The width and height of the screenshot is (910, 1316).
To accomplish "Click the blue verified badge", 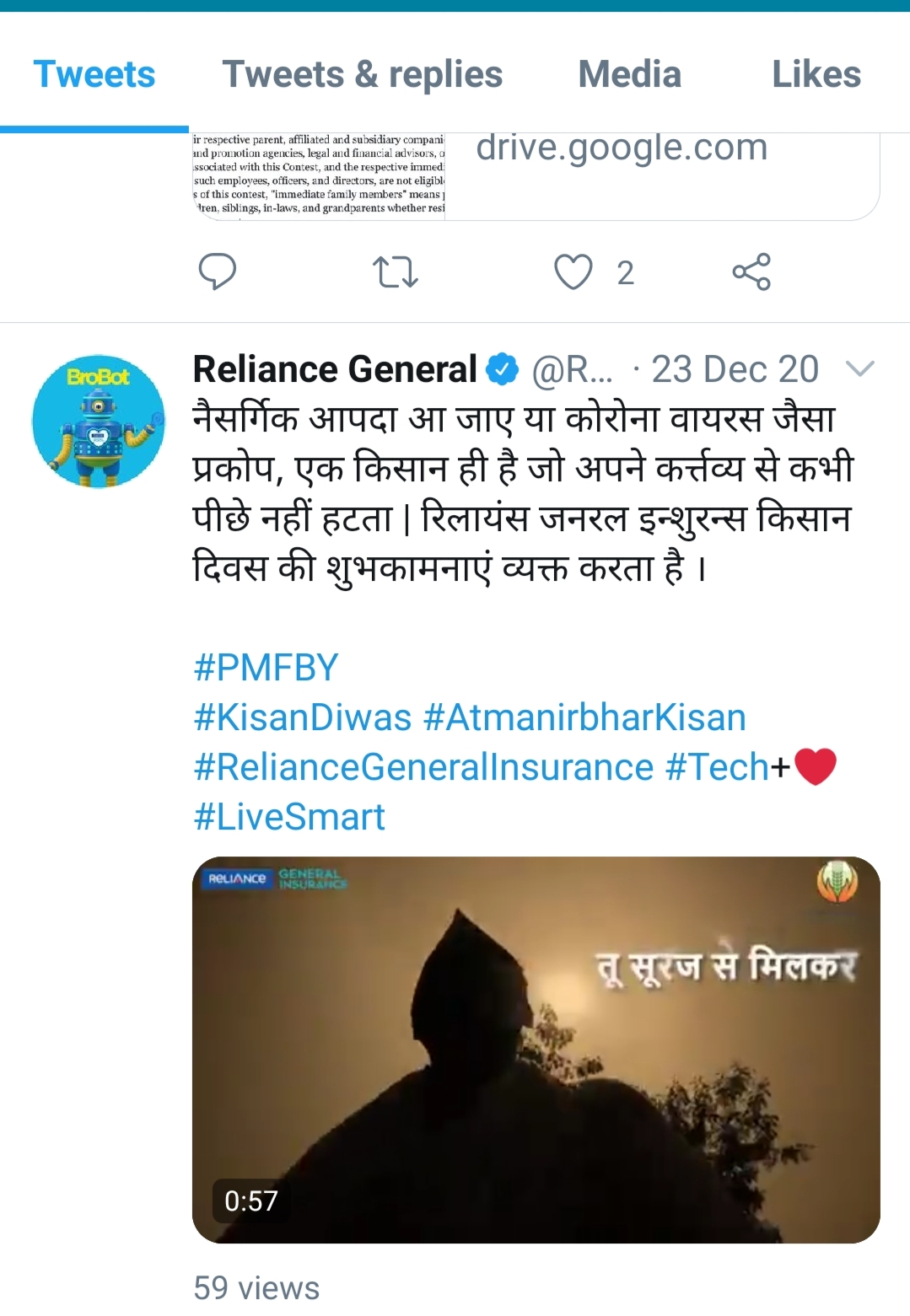I will 503,369.
